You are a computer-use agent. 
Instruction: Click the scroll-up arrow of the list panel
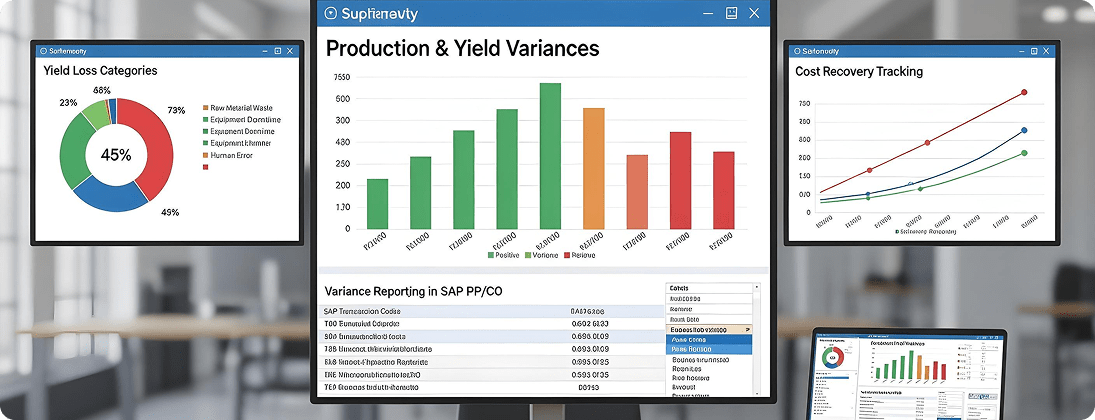[x=756, y=288]
